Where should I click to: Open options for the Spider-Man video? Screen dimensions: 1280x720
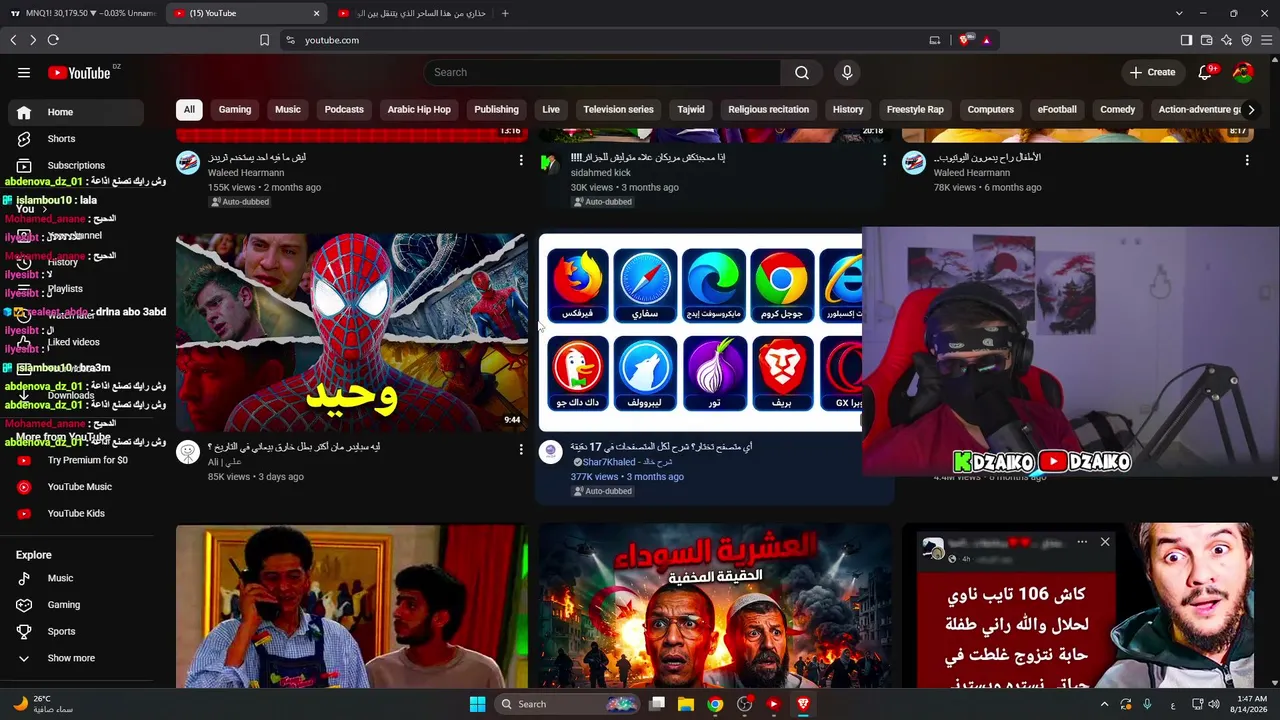[x=521, y=450]
